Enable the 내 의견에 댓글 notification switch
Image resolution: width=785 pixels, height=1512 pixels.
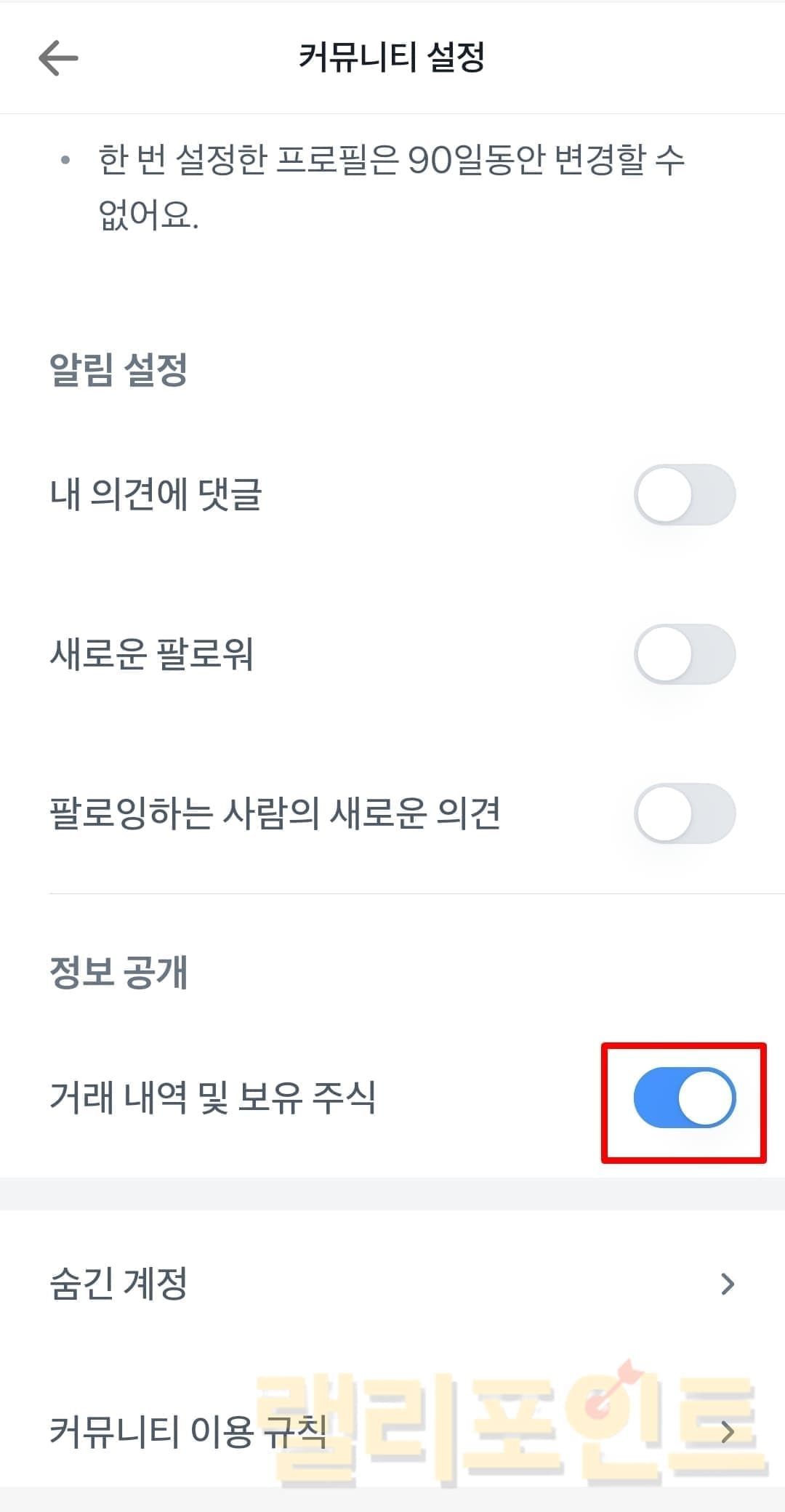[684, 495]
